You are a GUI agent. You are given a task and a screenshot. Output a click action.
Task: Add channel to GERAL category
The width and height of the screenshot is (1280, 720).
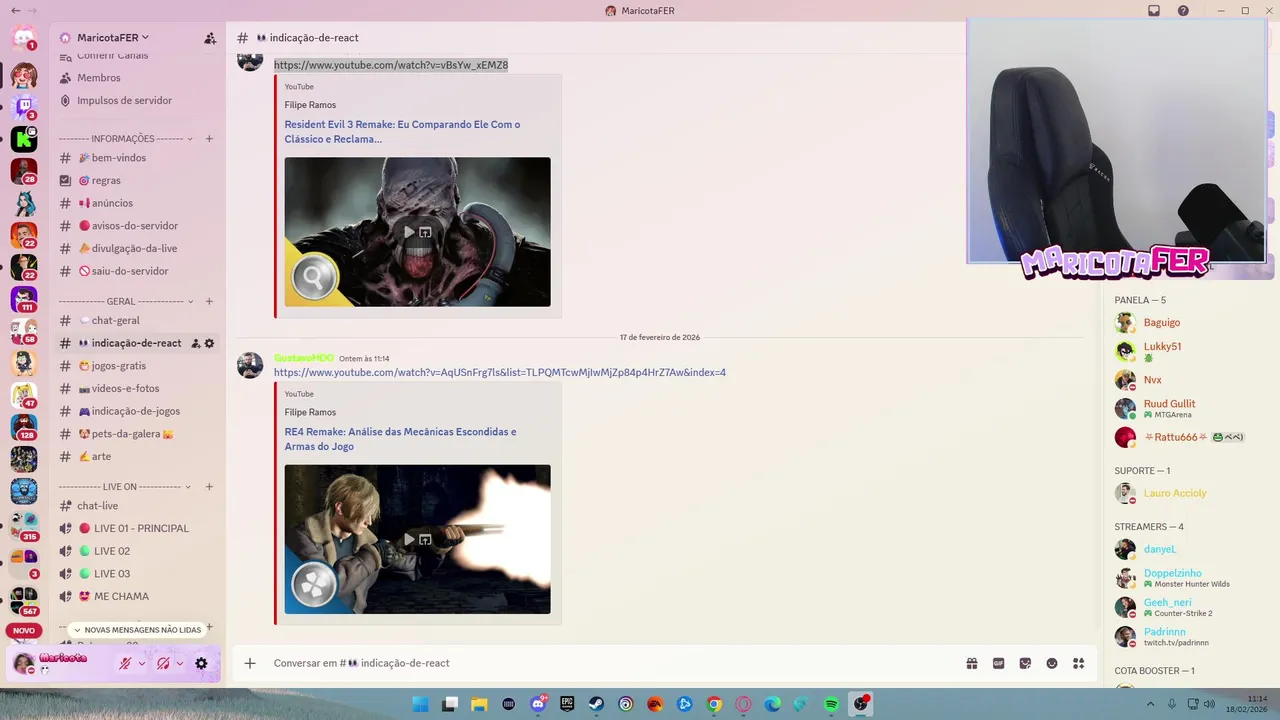point(209,301)
